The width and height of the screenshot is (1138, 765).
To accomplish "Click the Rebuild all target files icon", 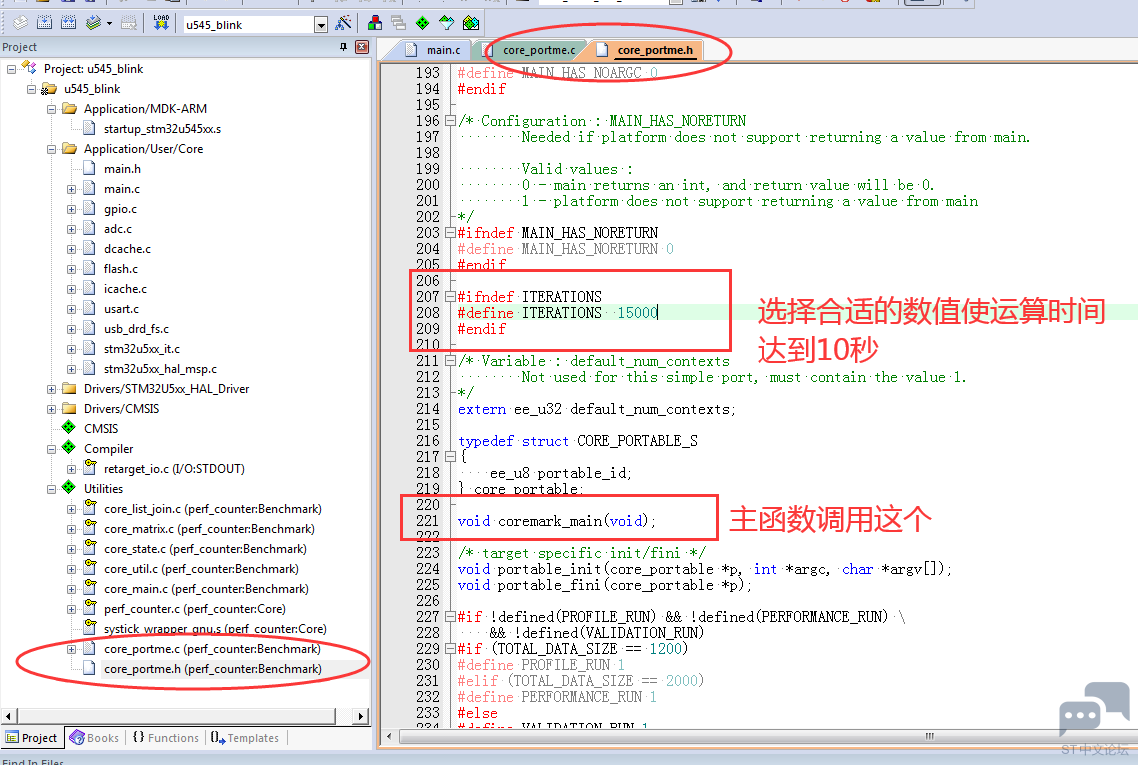I will [x=69, y=23].
